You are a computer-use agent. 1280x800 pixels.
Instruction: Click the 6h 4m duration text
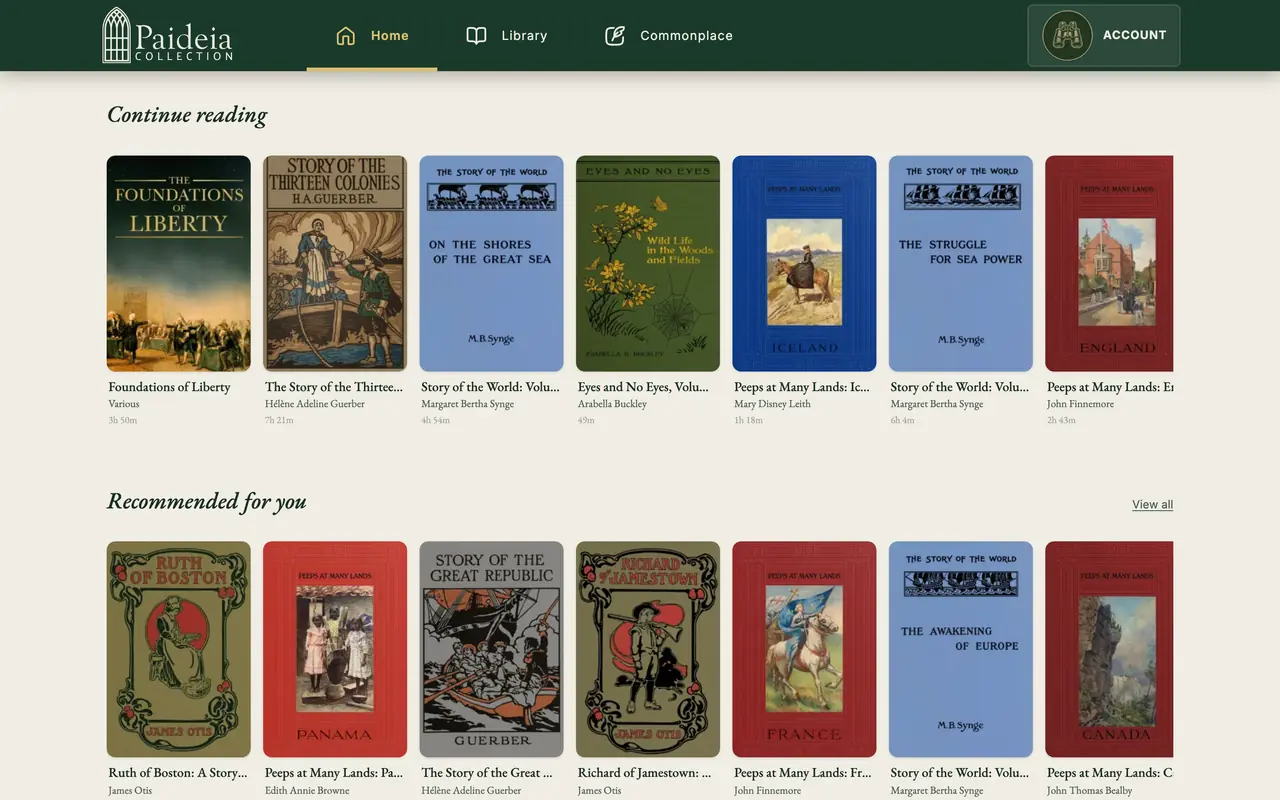click(x=902, y=420)
